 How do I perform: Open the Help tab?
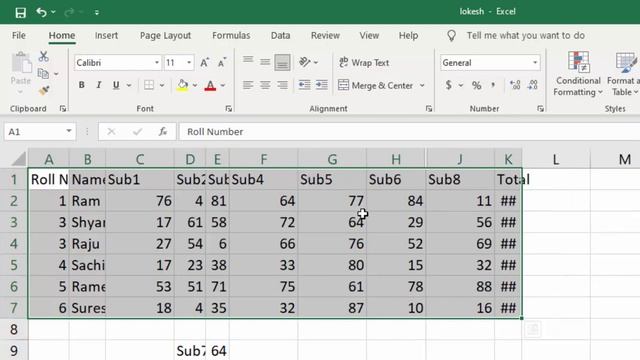pos(409,36)
